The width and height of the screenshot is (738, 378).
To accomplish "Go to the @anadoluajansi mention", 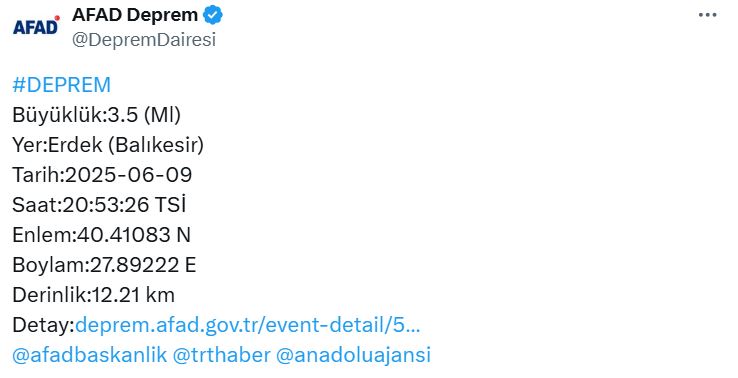I will point(353,355).
